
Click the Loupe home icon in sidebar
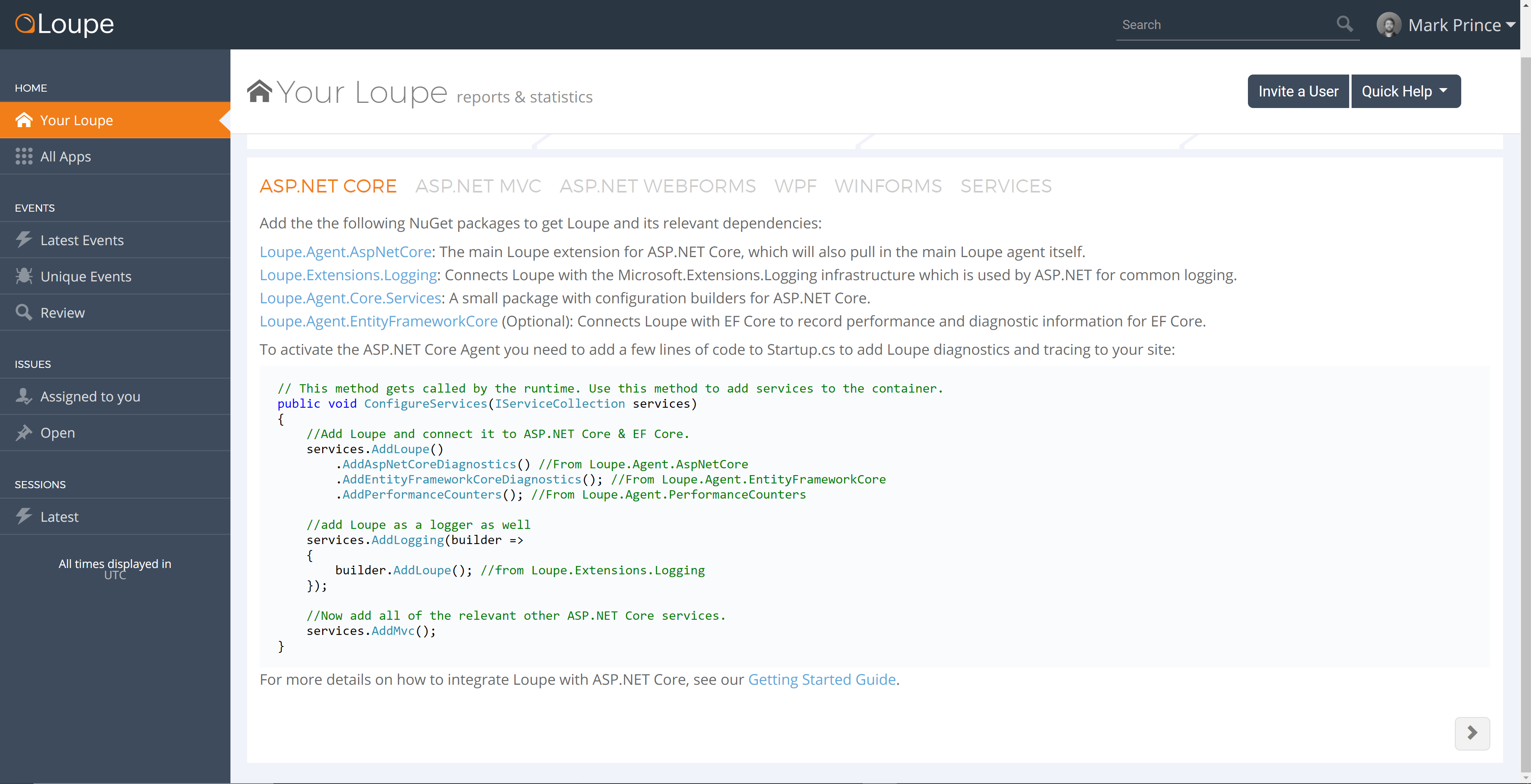[x=24, y=120]
